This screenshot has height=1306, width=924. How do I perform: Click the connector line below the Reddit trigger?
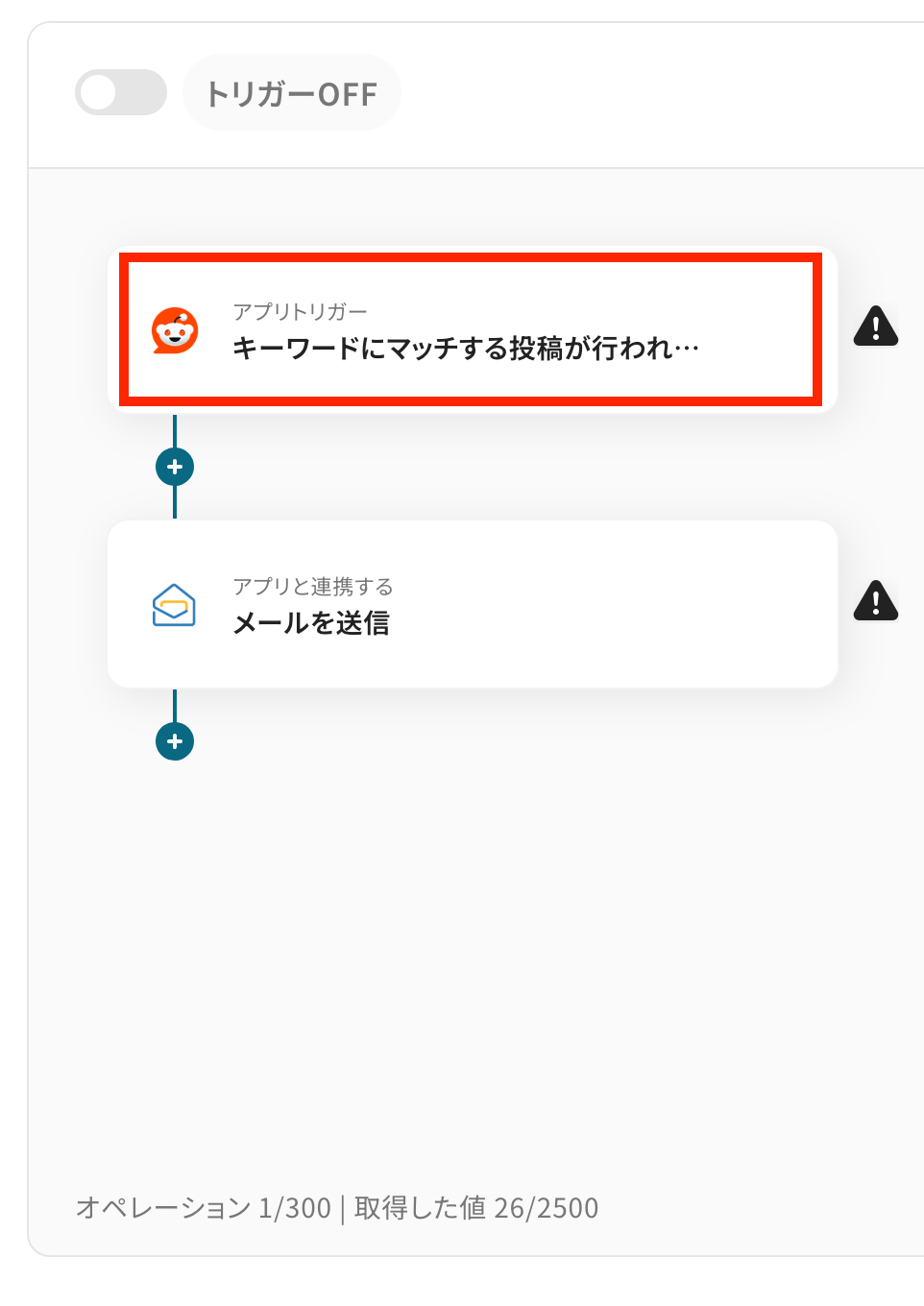click(x=175, y=431)
